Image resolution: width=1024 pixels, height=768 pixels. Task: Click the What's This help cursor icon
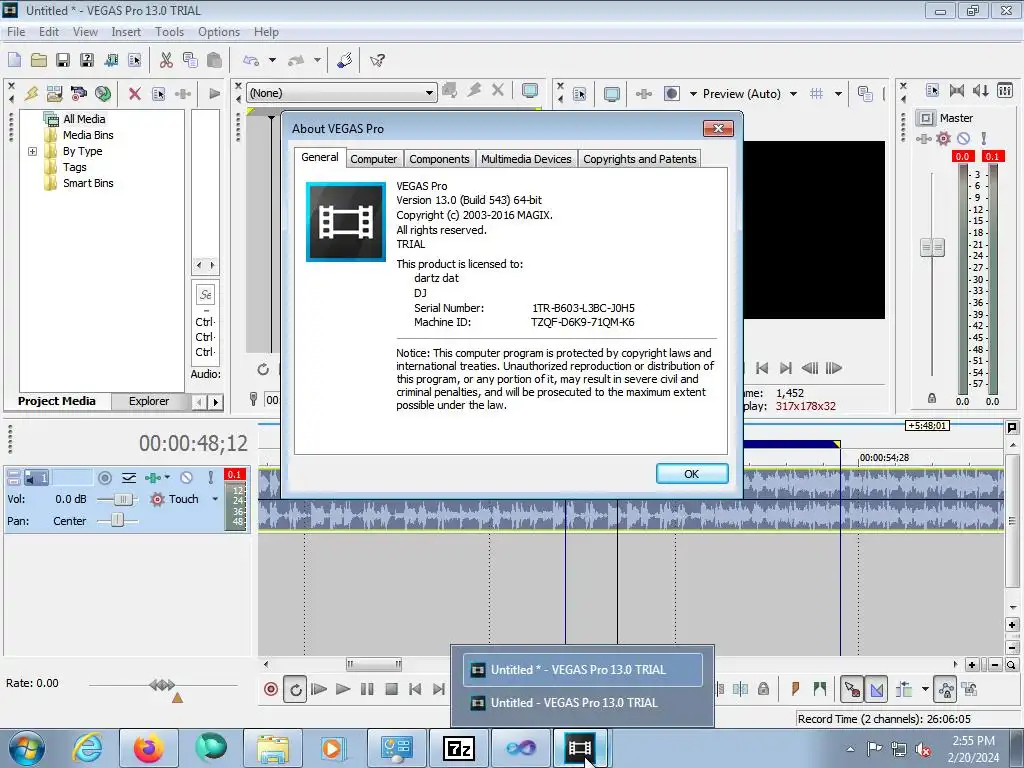tap(377, 60)
